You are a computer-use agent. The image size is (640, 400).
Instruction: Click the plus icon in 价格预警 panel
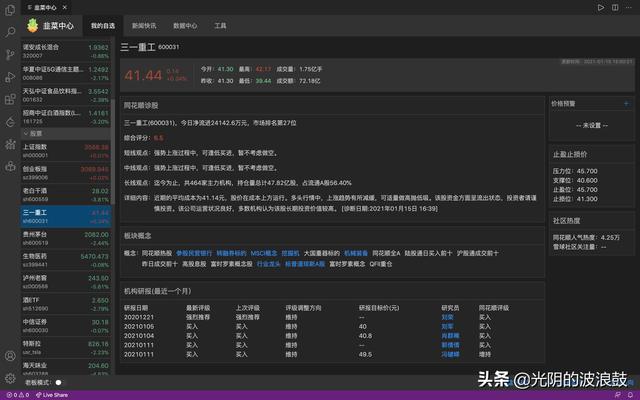click(x=626, y=104)
